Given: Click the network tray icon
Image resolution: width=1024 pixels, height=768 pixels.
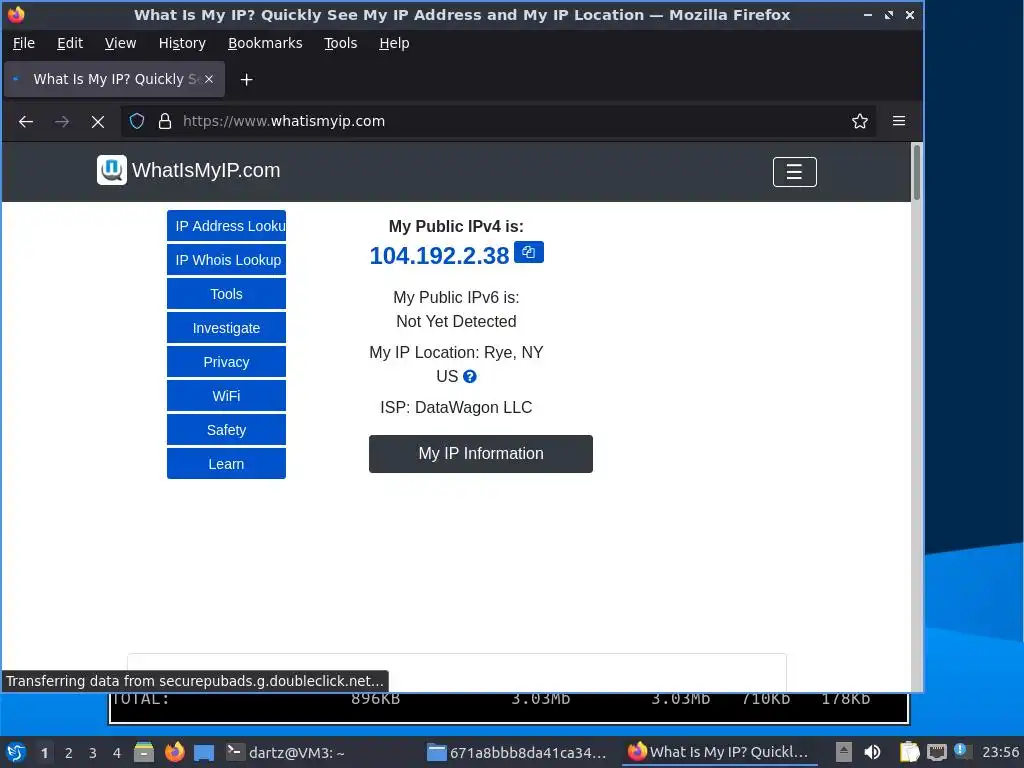Looking at the screenshot, I should (936, 752).
